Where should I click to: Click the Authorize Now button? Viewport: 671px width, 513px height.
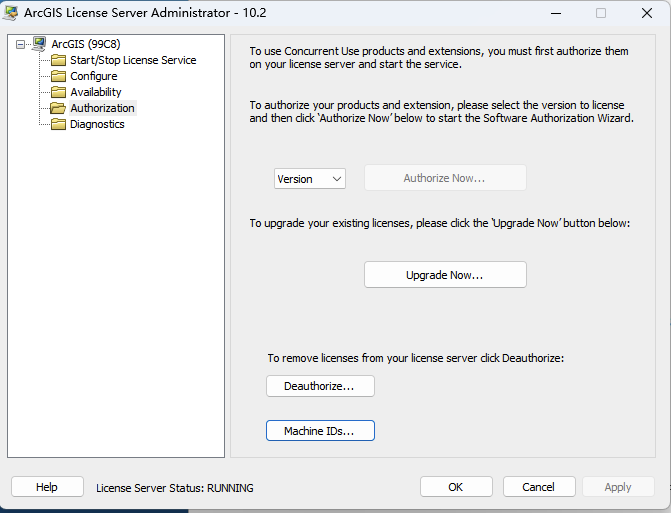tap(445, 178)
